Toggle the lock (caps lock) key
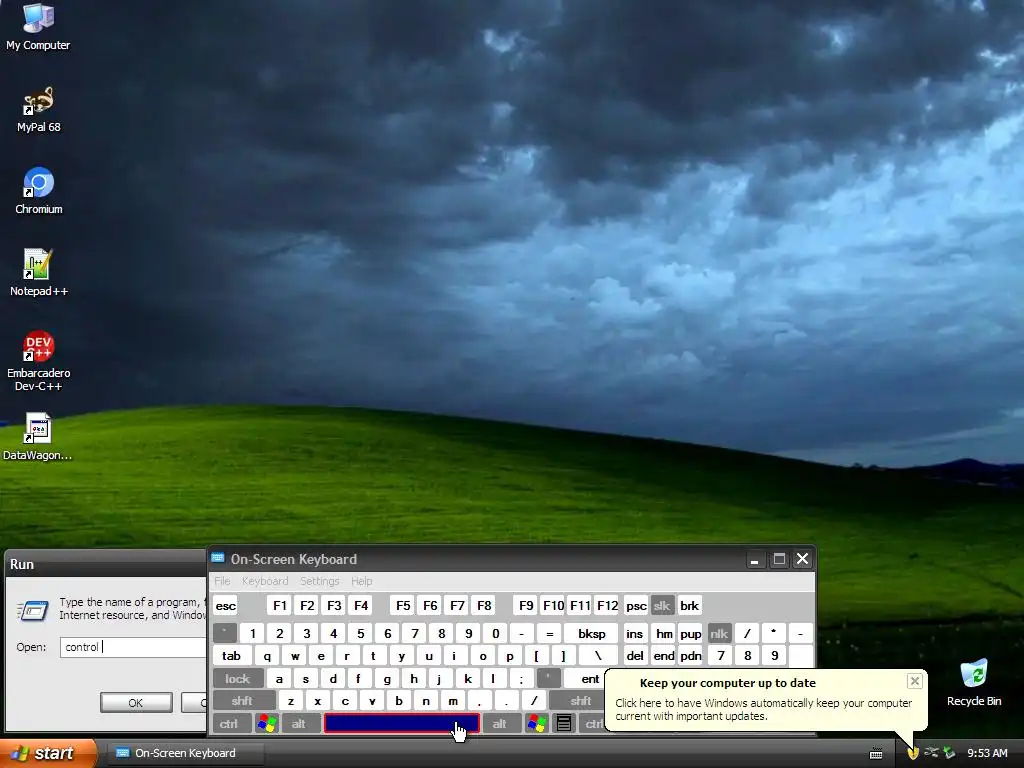The height and width of the screenshot is (768, 1024). coord(238,679)
